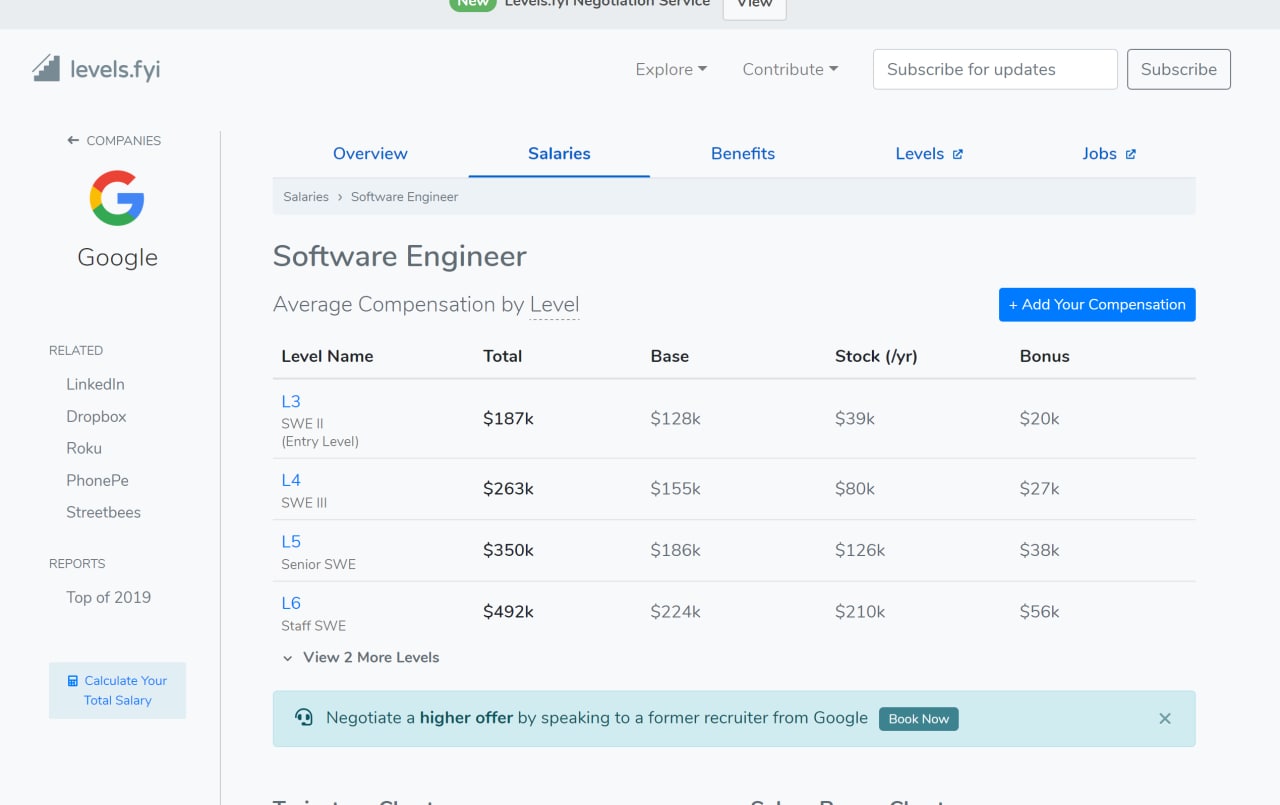This screenshot has height=805, width=1280.
Task: Open LinkedIn in related companies
Action: pos(95,384)
